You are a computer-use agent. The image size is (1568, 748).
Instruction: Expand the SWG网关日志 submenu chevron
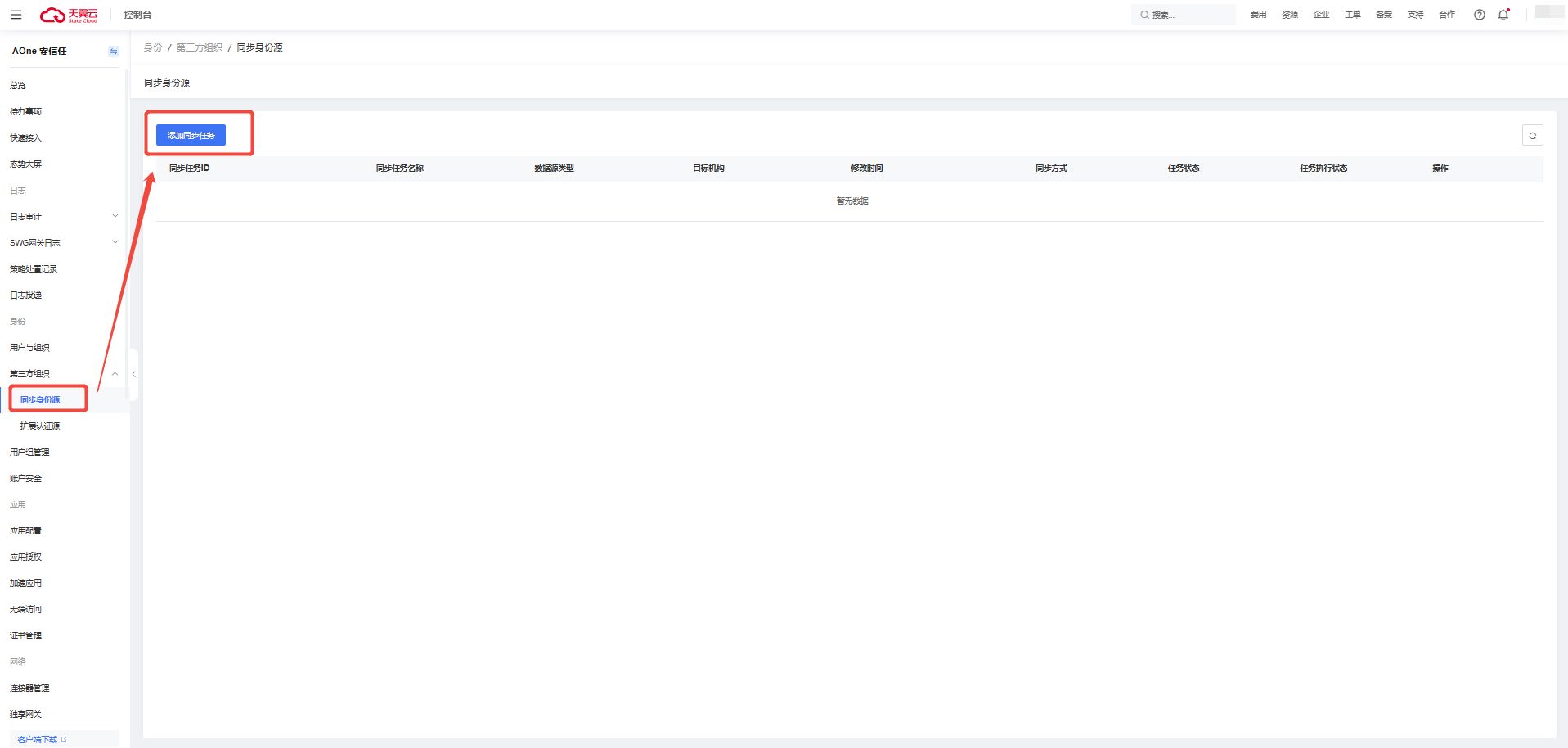tap(115, 242)
